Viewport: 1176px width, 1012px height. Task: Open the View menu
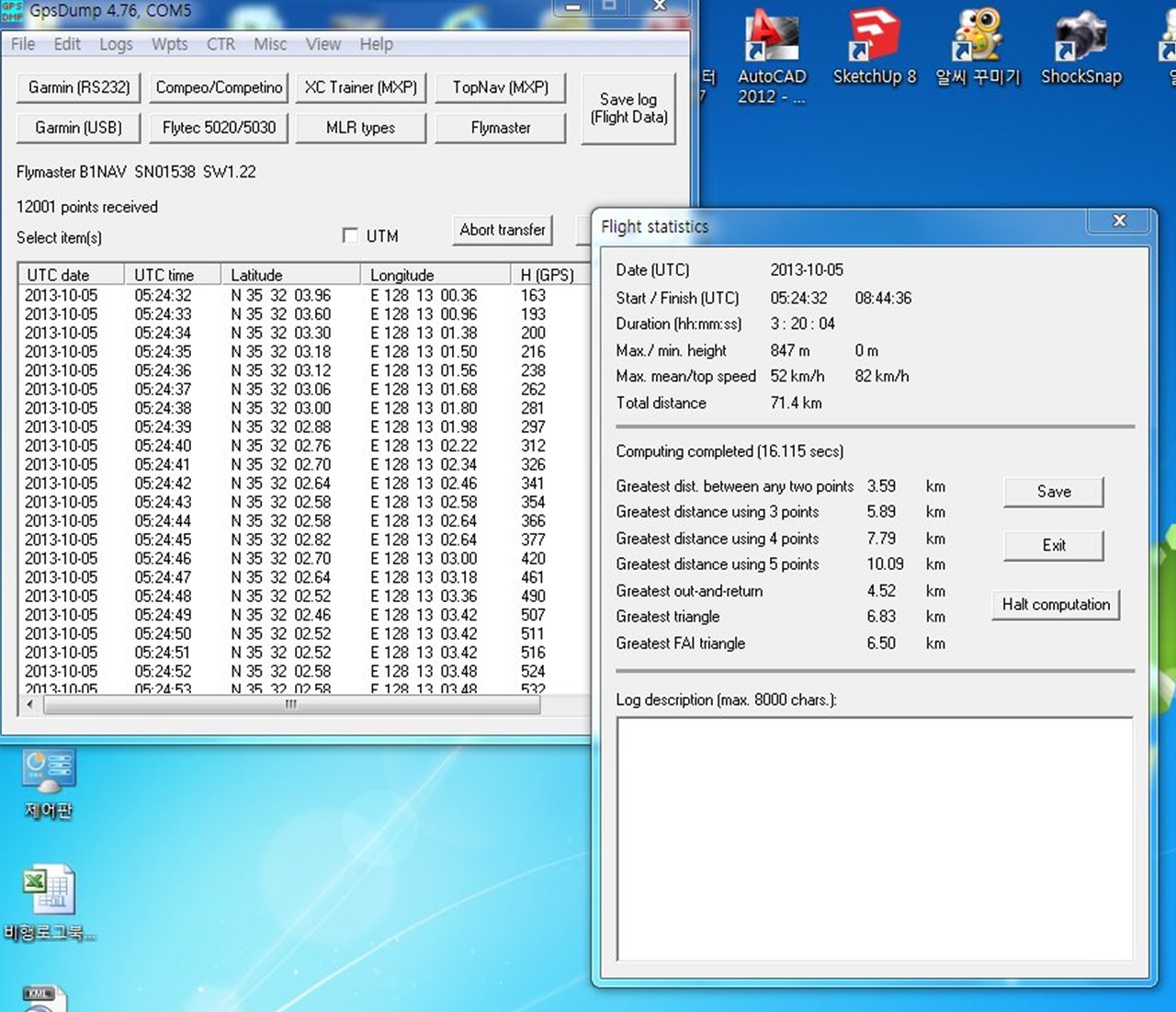click(x=323, y=44)
